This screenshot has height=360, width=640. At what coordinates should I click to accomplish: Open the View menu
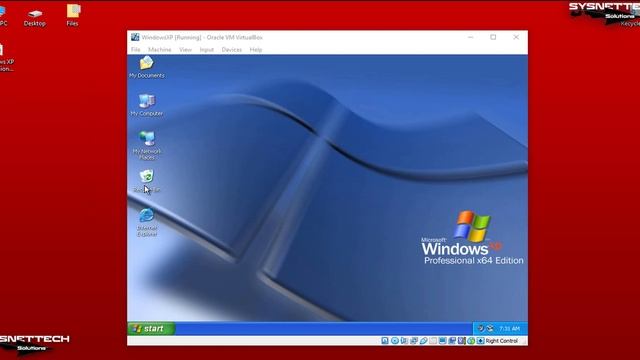(x=185, y=50)
